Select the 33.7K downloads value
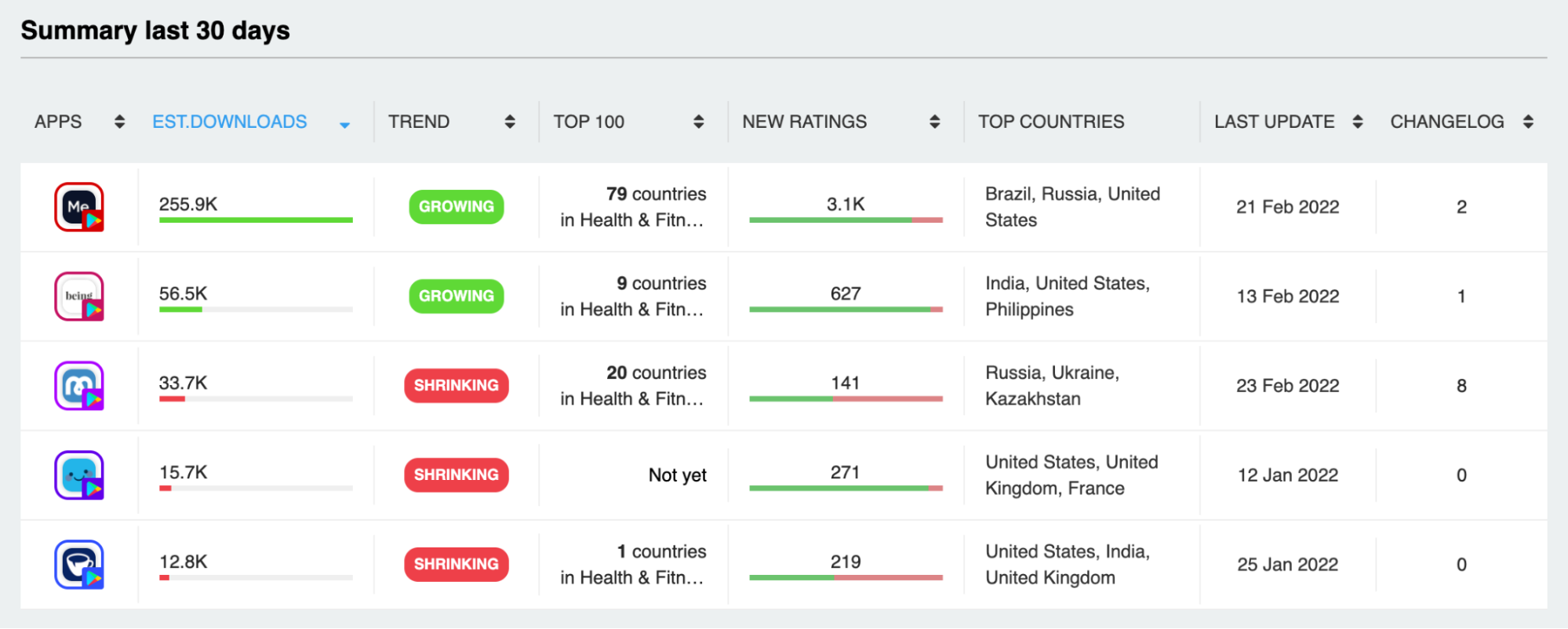 [183, 383]
